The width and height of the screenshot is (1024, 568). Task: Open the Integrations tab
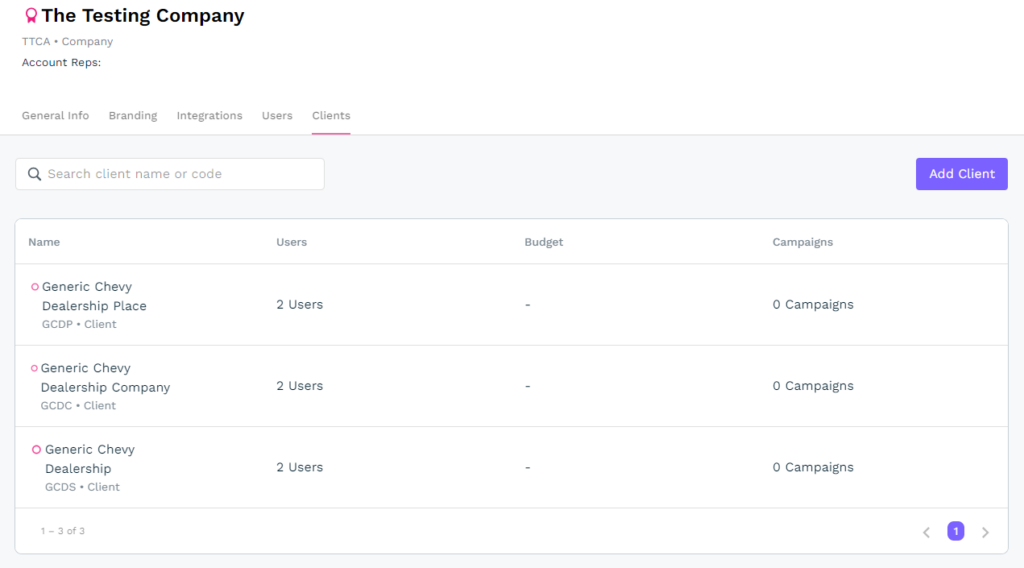tap(209, 116)
